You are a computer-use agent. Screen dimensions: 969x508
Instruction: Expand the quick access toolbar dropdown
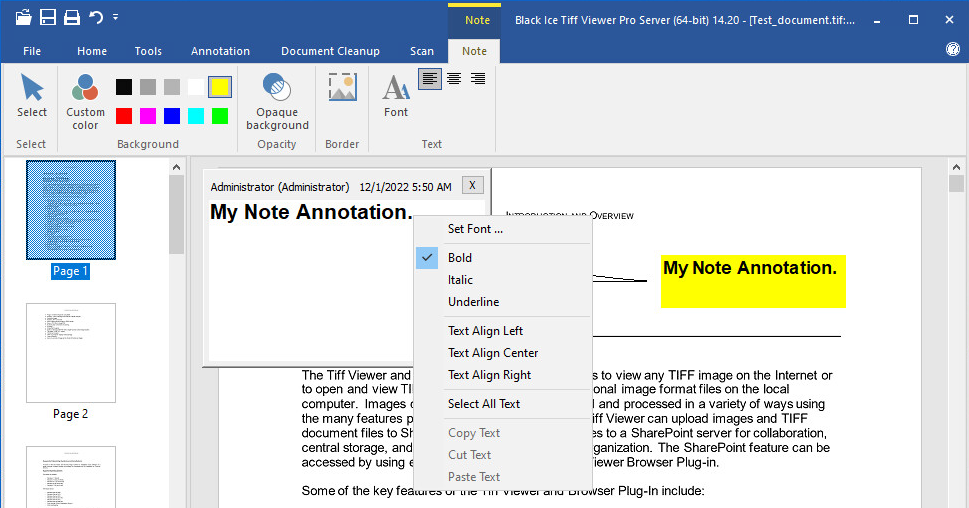[116, 17]
